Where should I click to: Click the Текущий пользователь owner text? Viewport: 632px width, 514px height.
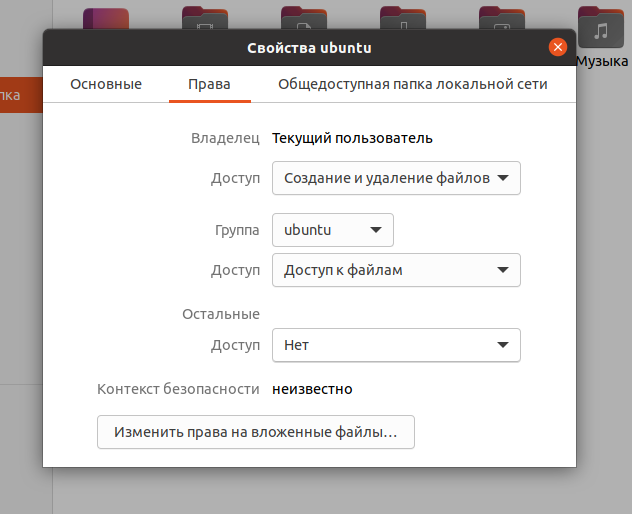click(352, 138)
